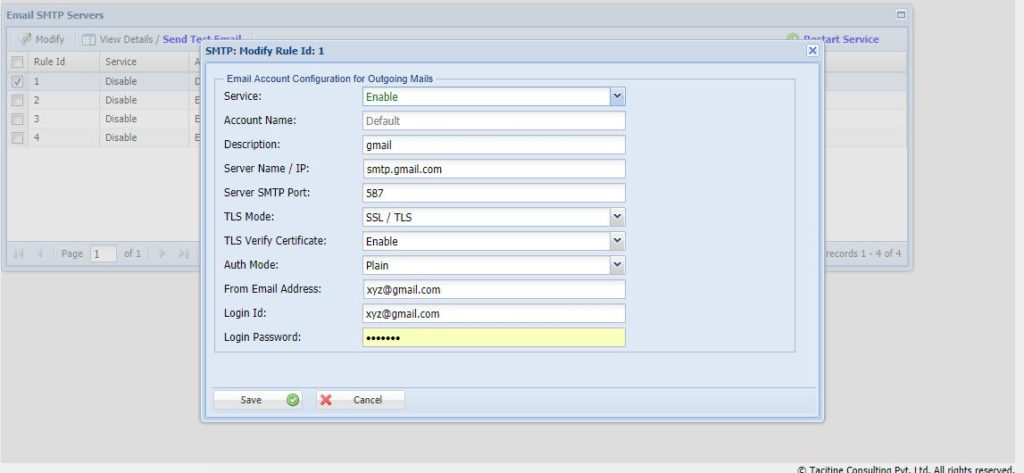Open the Auth Mode dropdown
Image resolution: width=1024 pixels, height=473 pixels.
click(x=617, y=265)
